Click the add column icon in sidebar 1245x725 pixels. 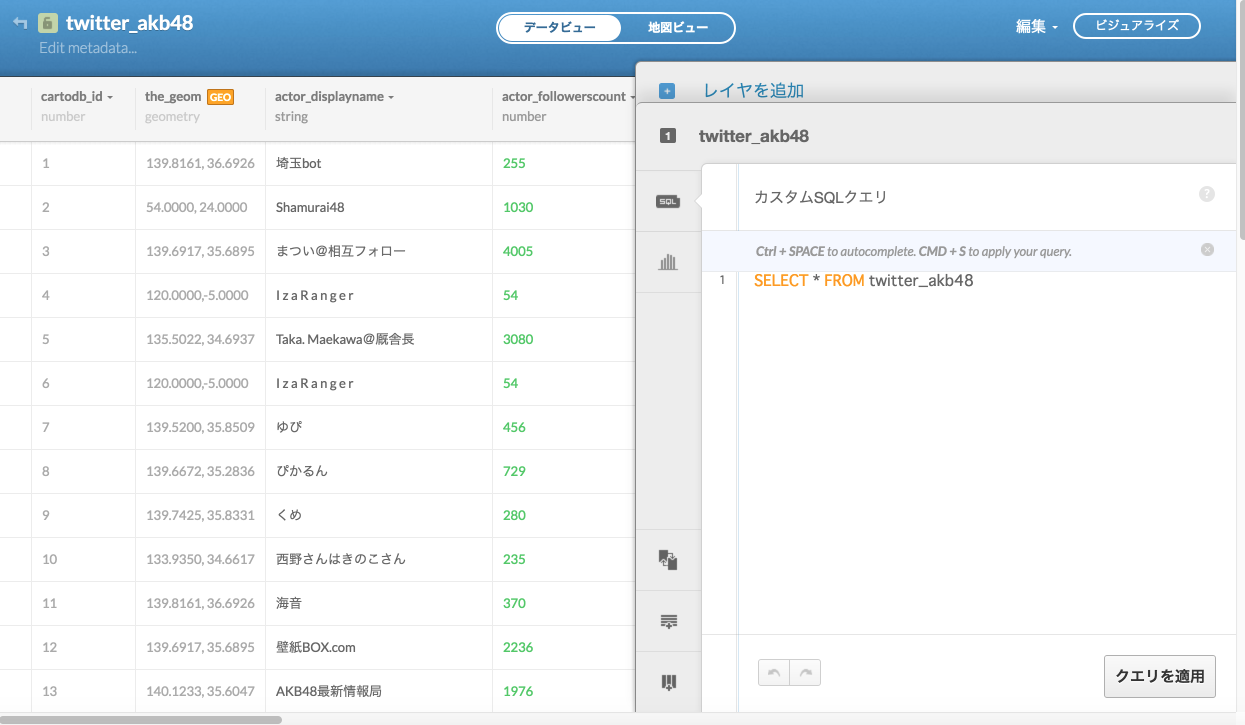coord(668,682)
